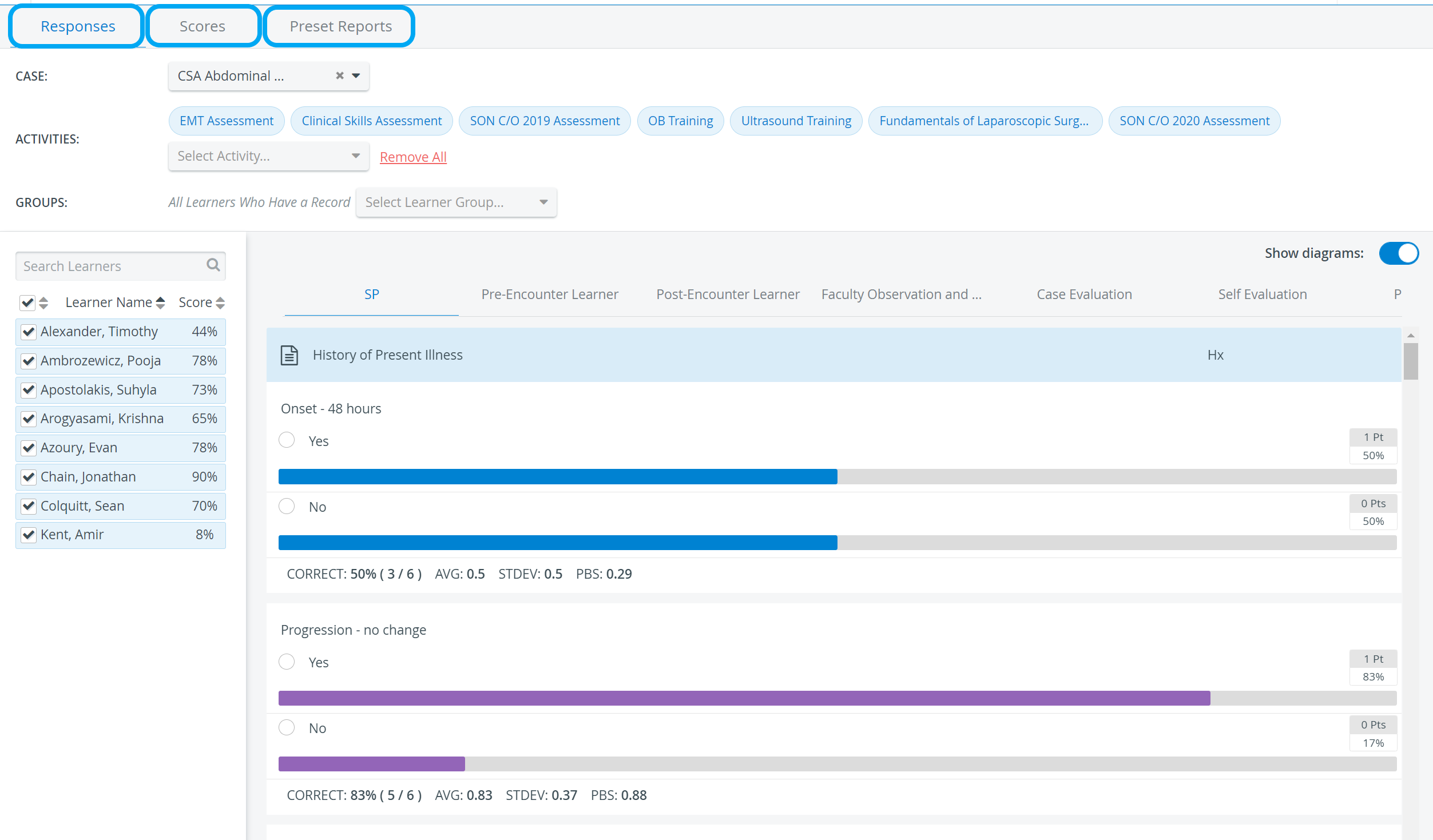
Task: Click the History of Present Illness document icon
Action: [289, 355]
